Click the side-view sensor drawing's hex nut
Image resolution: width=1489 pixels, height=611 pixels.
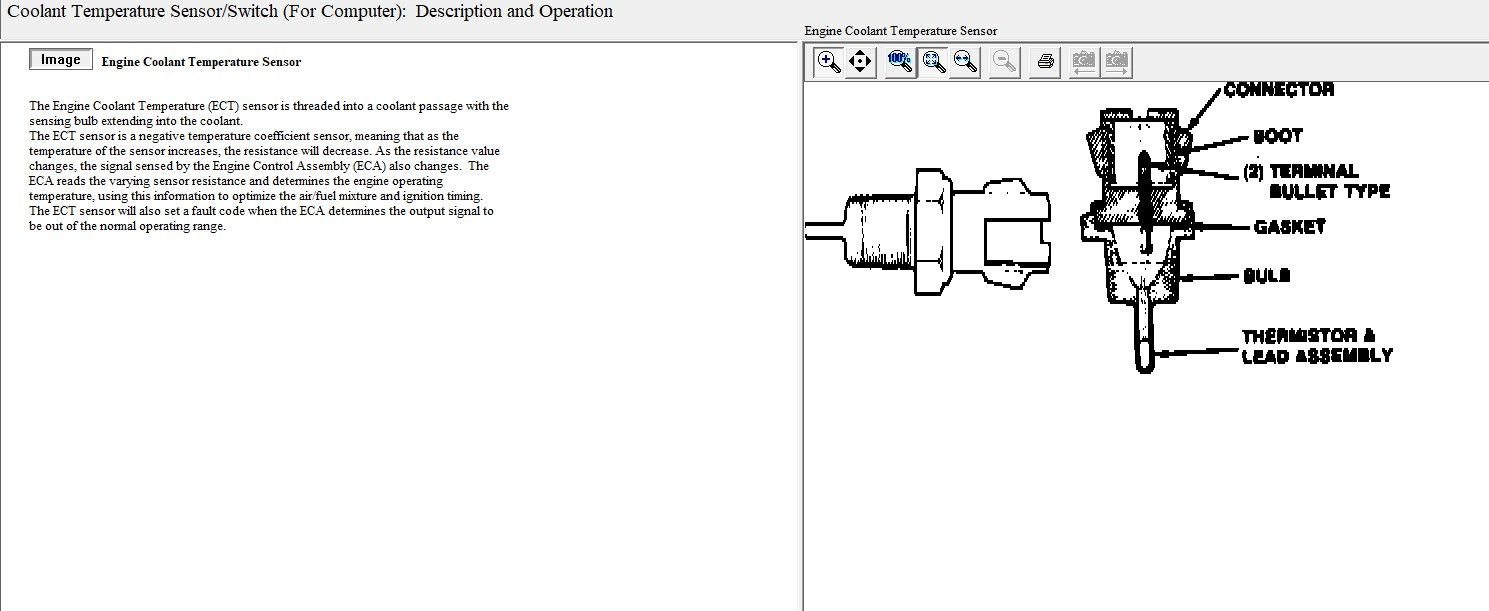[927, 230]
